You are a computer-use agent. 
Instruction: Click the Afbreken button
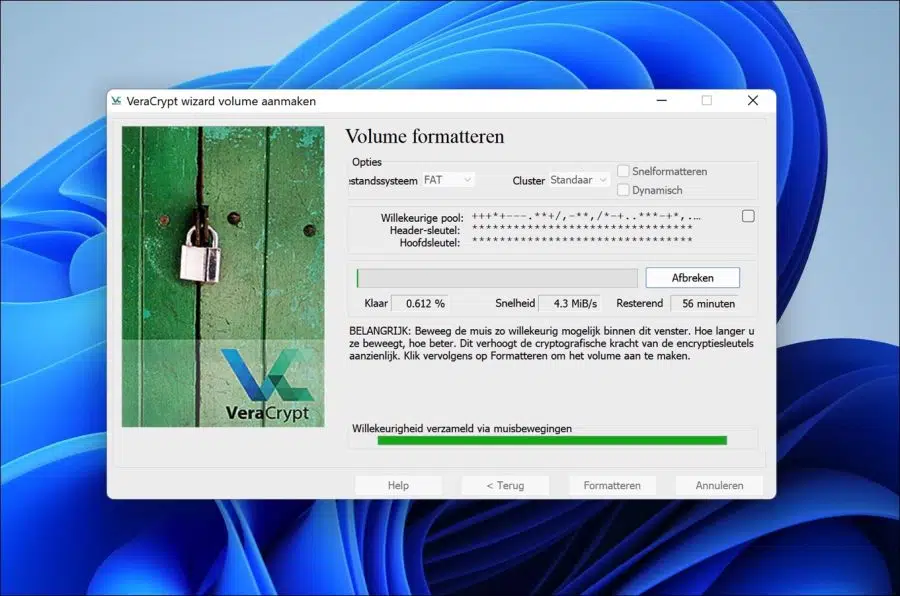693,278
